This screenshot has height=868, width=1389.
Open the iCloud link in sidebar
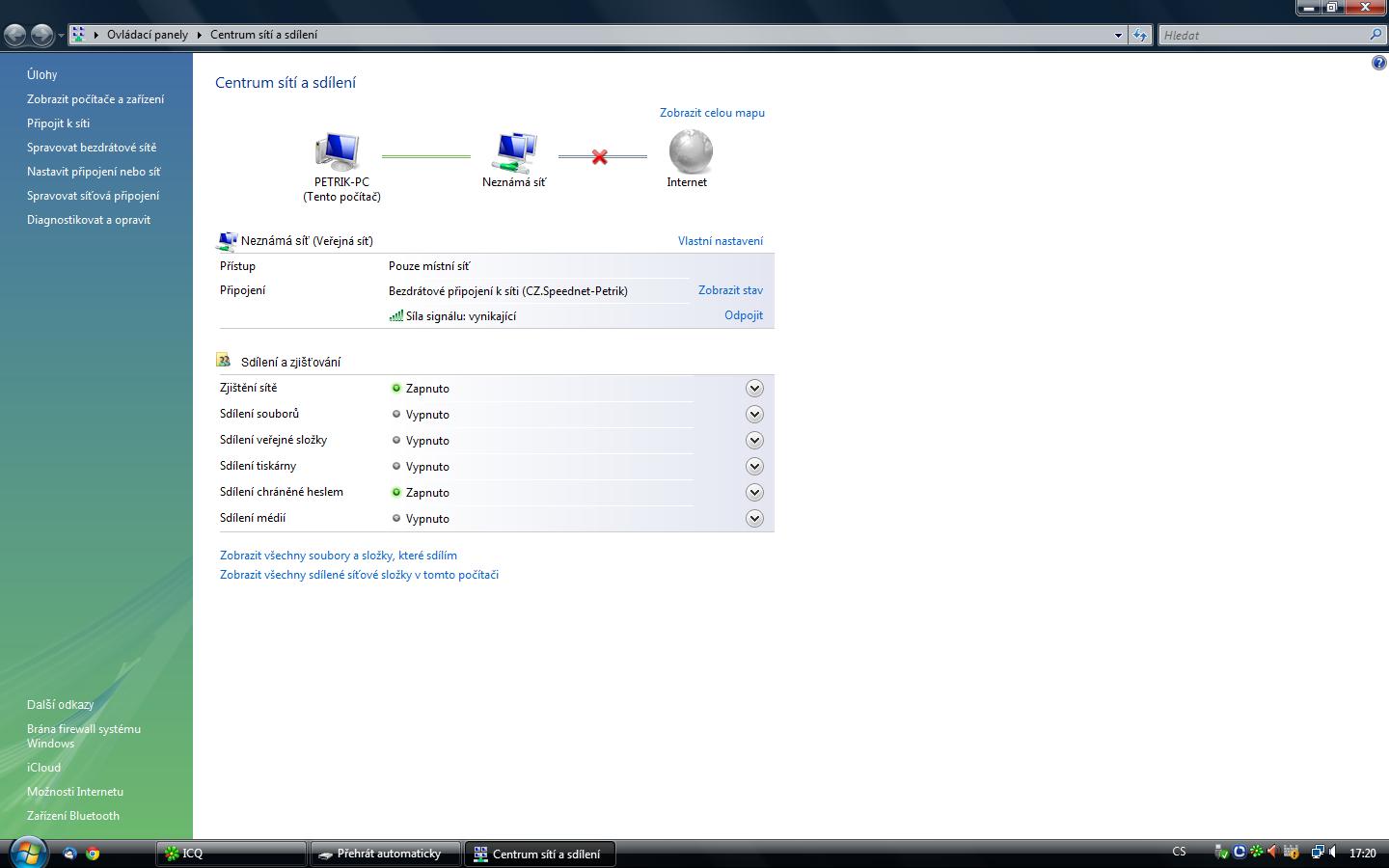click(43, 768)
